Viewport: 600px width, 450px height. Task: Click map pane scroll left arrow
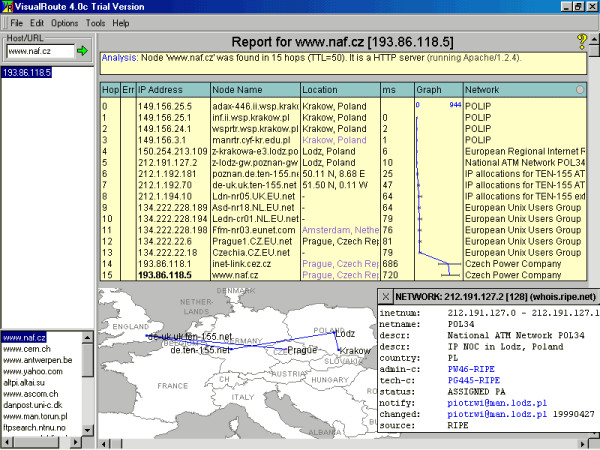pyautogui.click(x=104, y=444)
